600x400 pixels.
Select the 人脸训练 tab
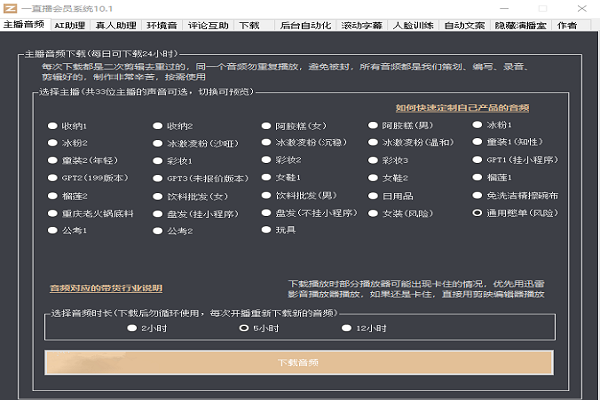pyautogui.click(x=411, y=23)
